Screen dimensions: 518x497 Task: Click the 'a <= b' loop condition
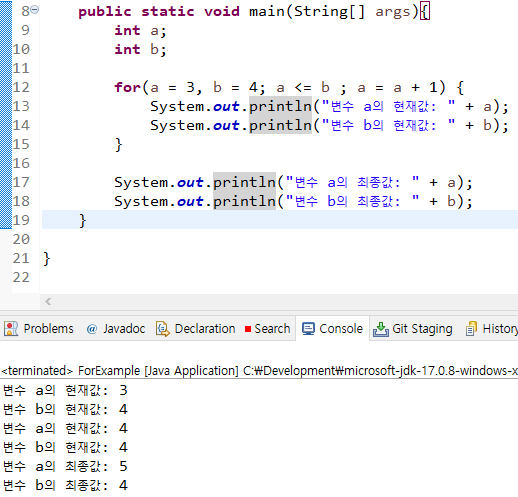click(x=303, y=87)
